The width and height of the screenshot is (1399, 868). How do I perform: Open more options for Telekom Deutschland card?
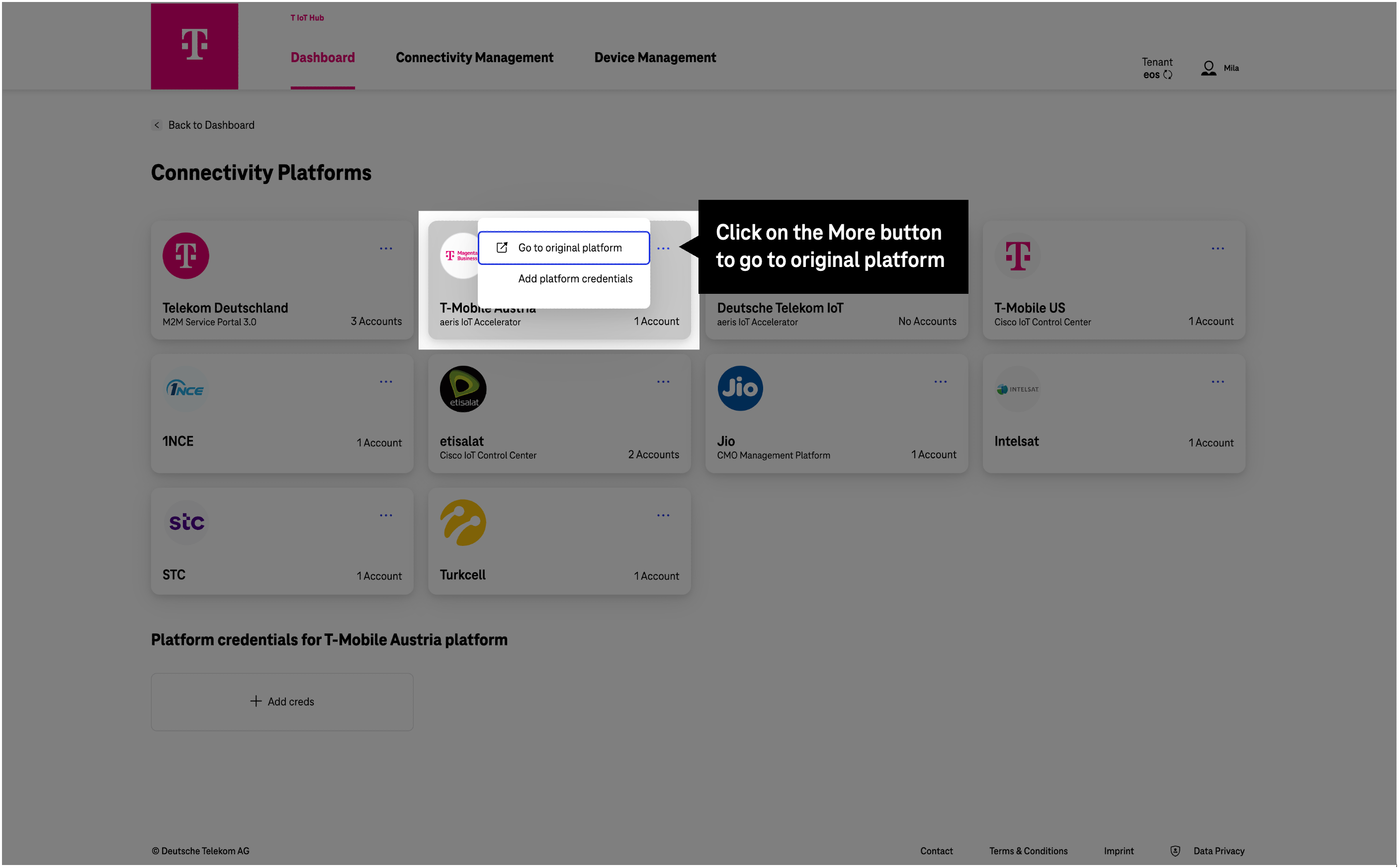[x=386, y=249]
